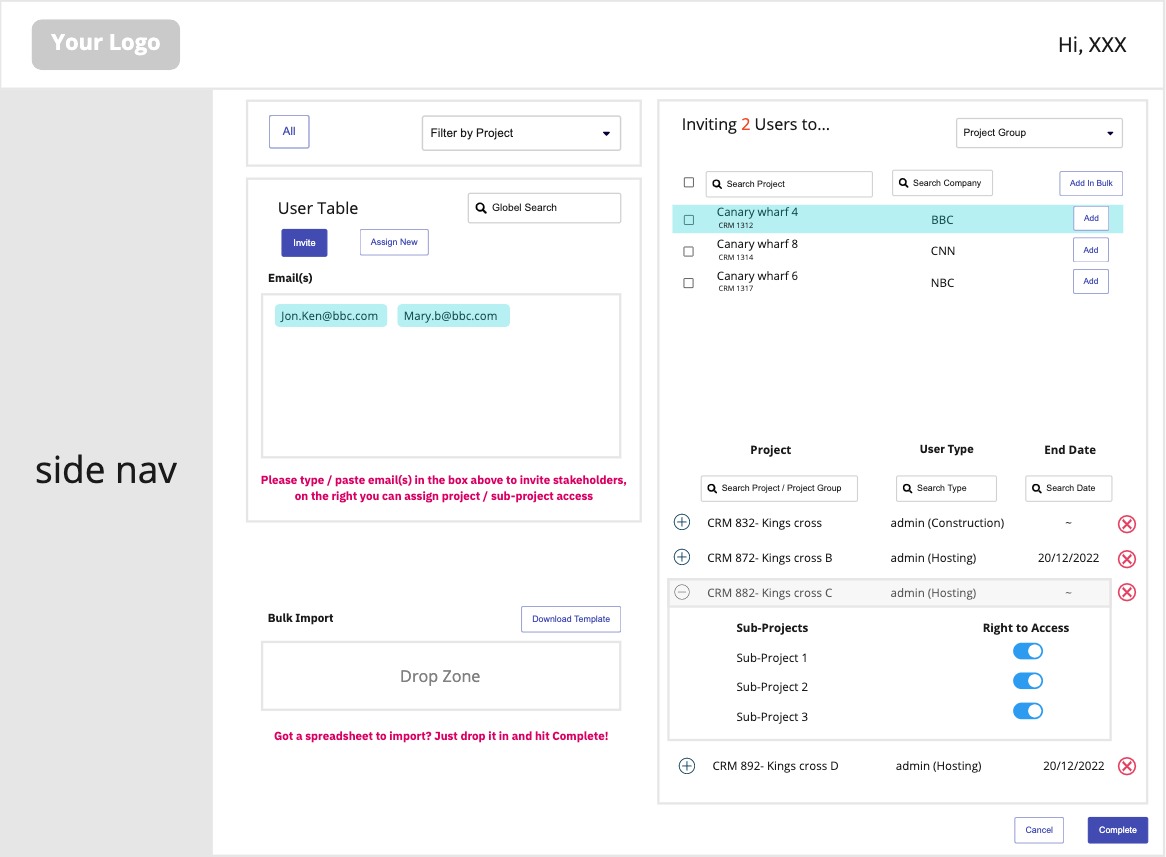
Task: Tick the select-all projects checkbox
Action: click(688, 183)
